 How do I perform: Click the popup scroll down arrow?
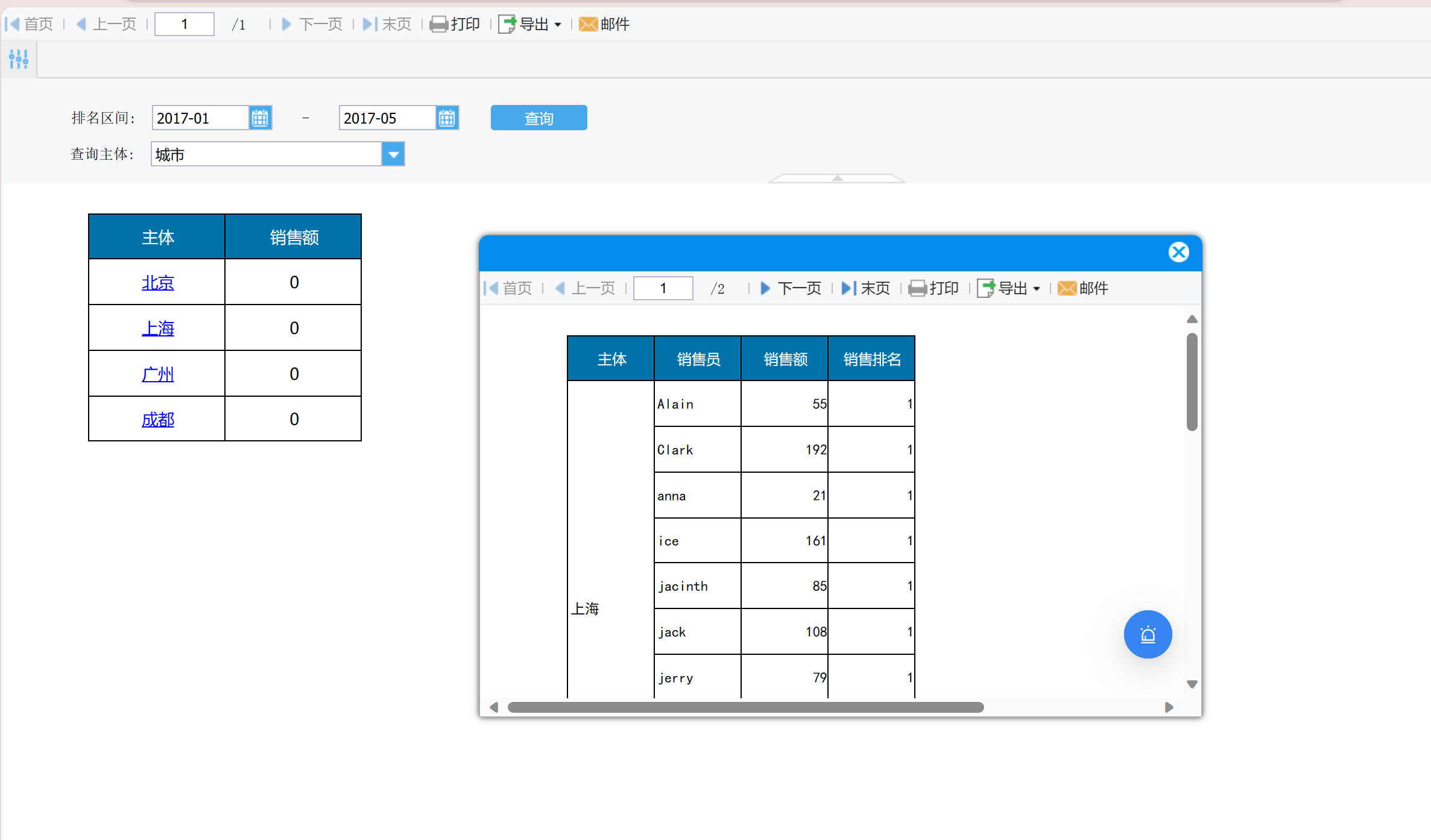pos(1192,684)
